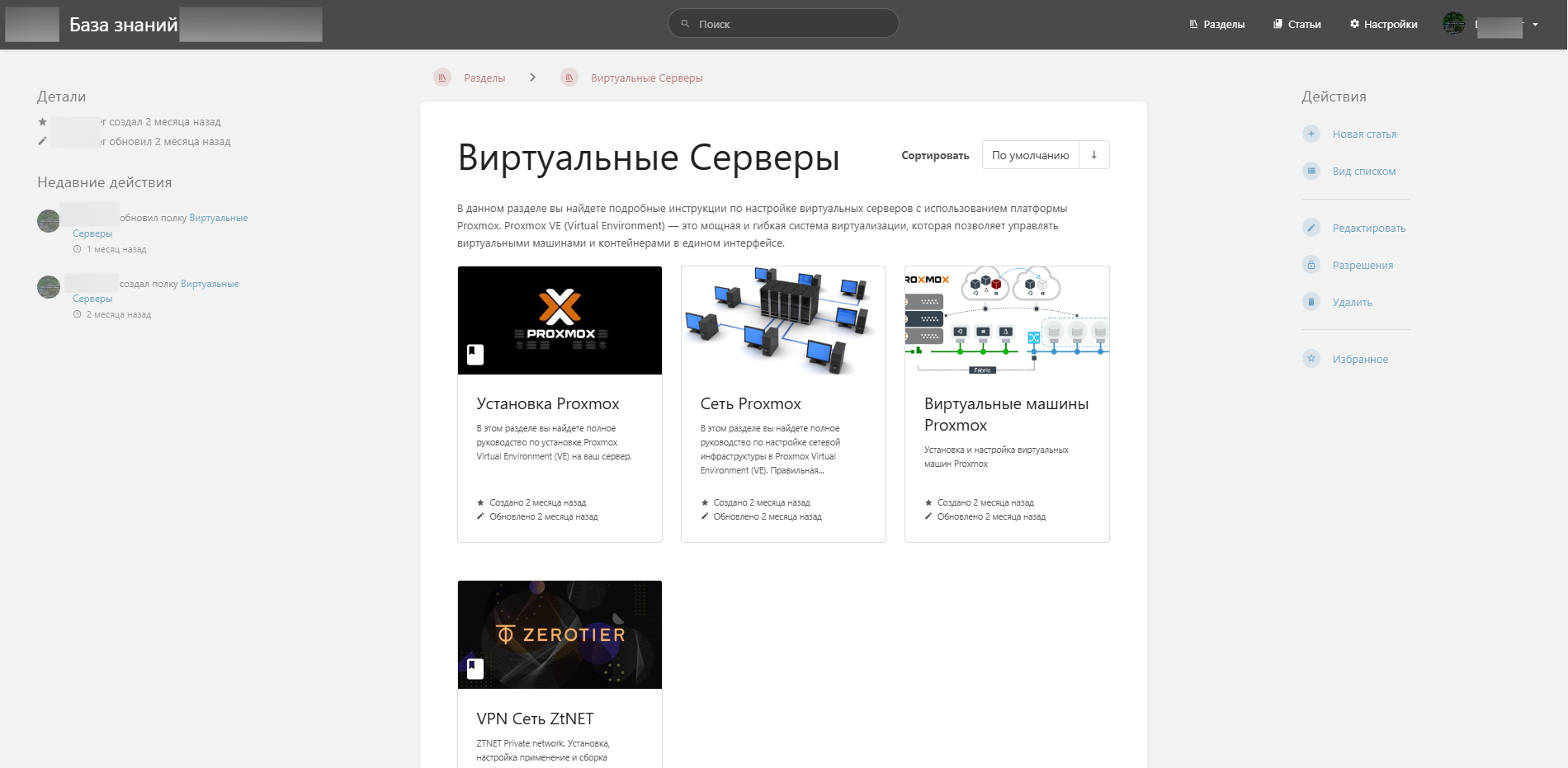
Task: Click the Виртуальные Серверы breadcrumb icon
Action: click(x=569, y=78)
